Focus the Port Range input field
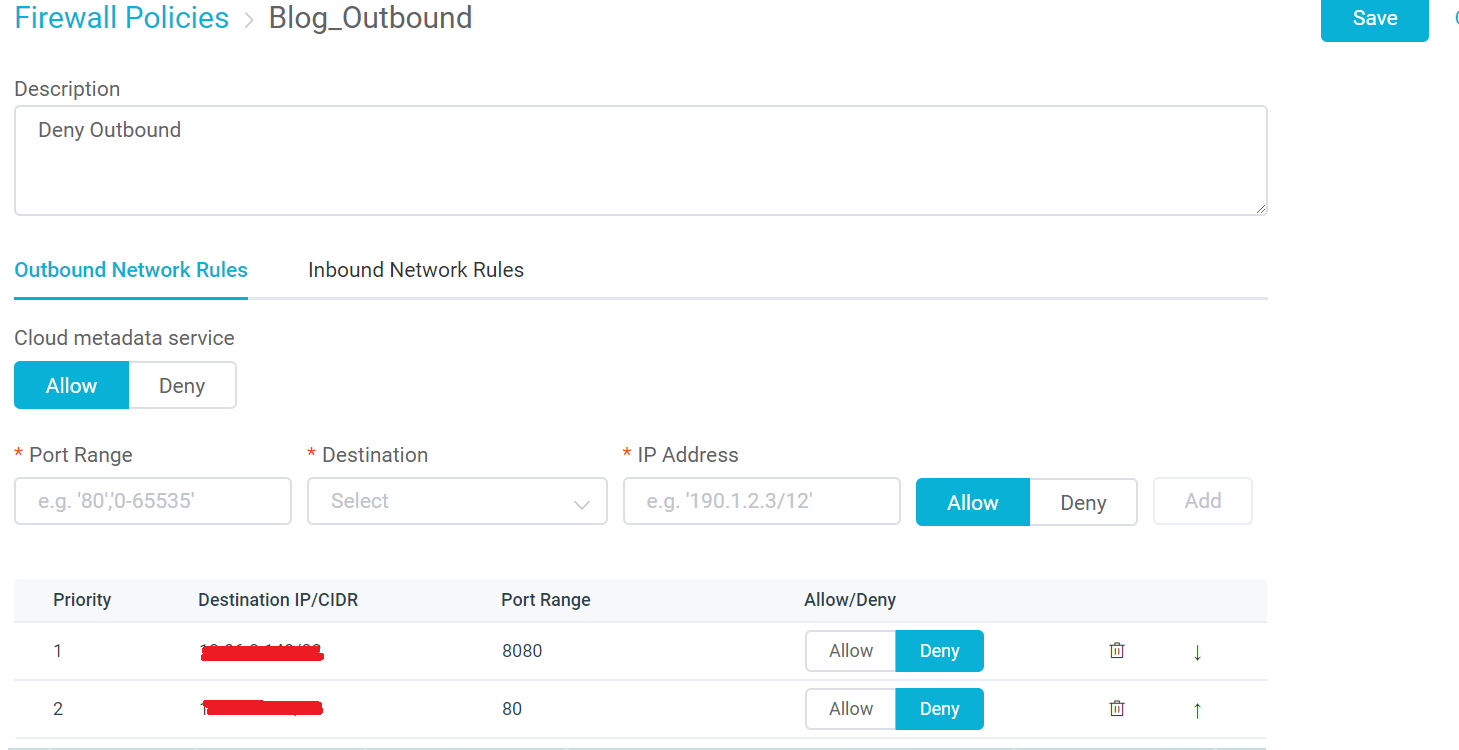The width and height of the screenshot is (1459, 750). point(153,501)
